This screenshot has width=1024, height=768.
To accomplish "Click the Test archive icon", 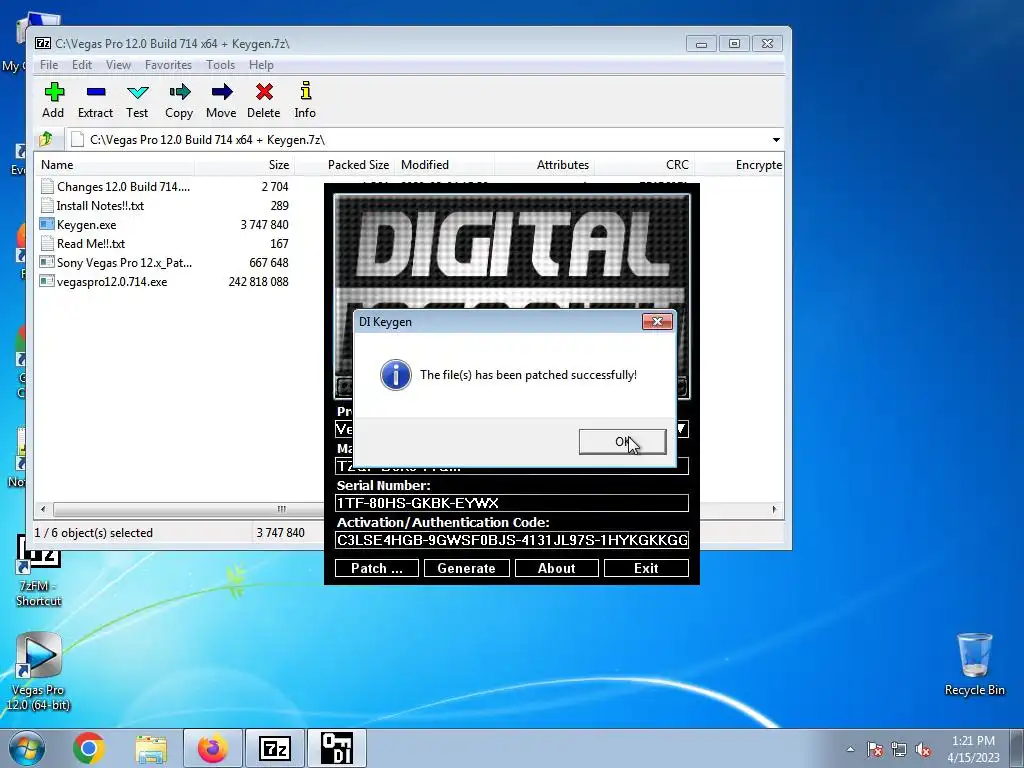I will tap(137, 100).
